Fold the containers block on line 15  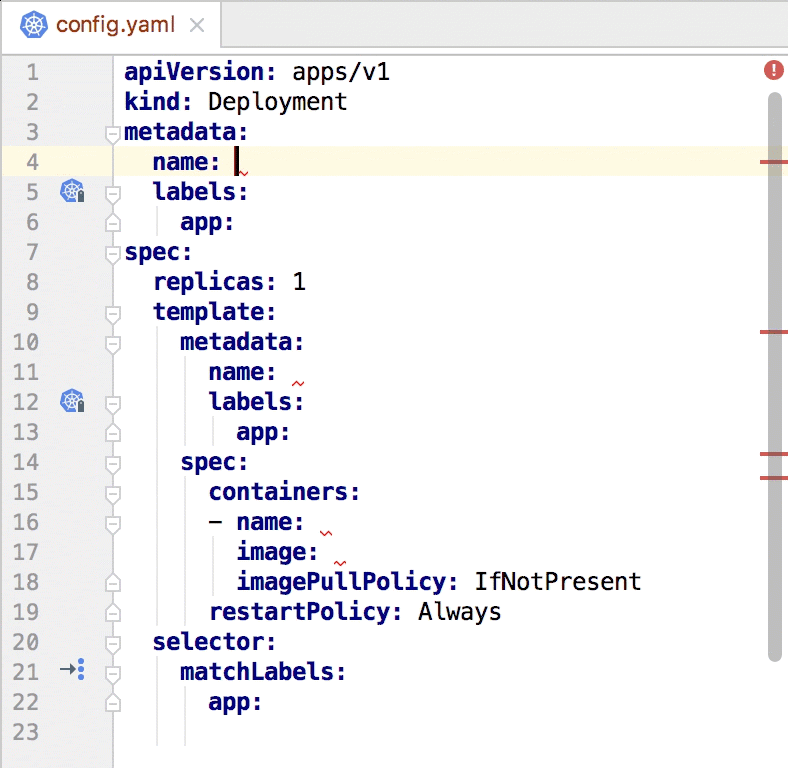pos(112,492)
